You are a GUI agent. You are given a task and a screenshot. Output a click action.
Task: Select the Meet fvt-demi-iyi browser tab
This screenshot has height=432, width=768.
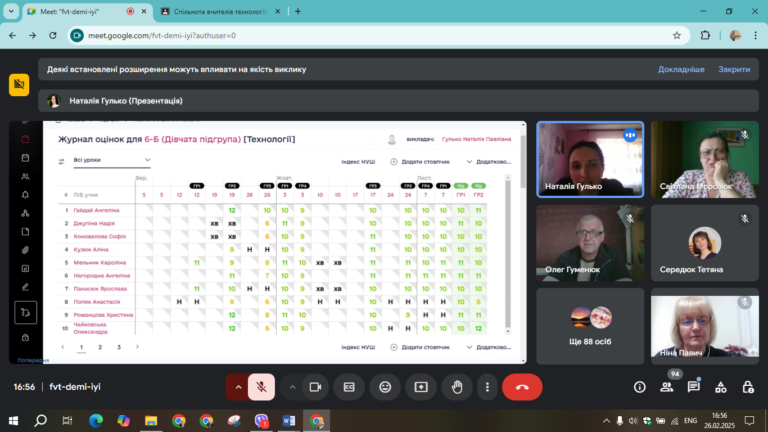coord(81,11)
